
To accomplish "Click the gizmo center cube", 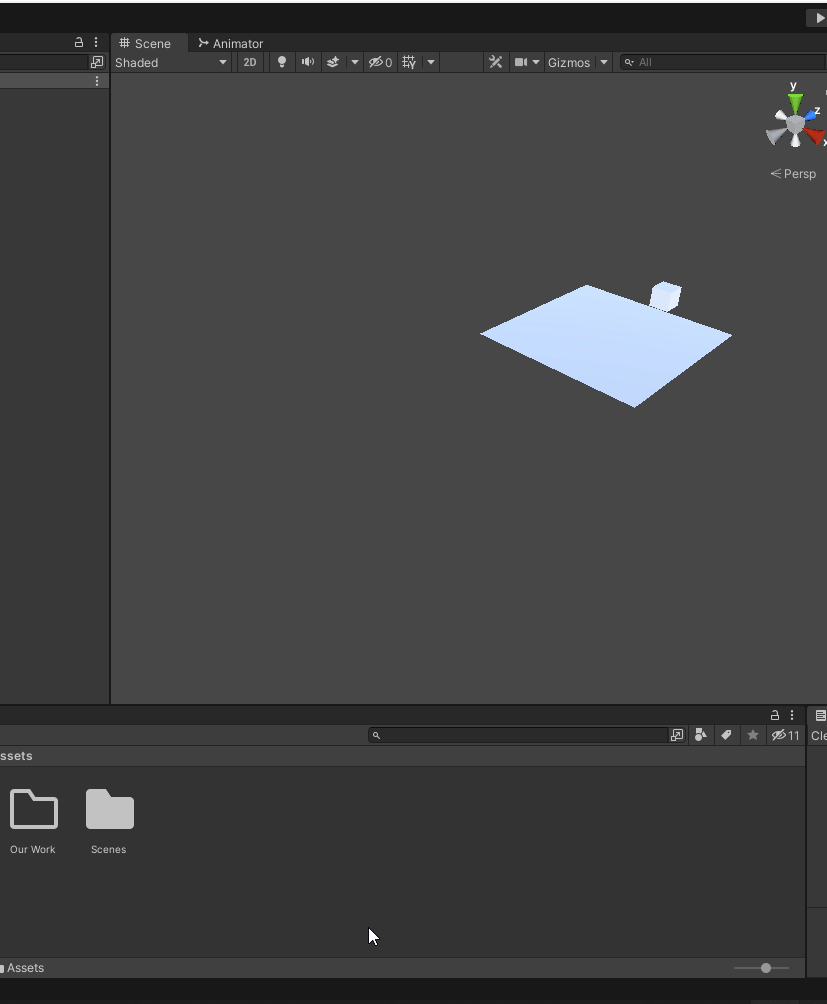I will coord(795,124).
